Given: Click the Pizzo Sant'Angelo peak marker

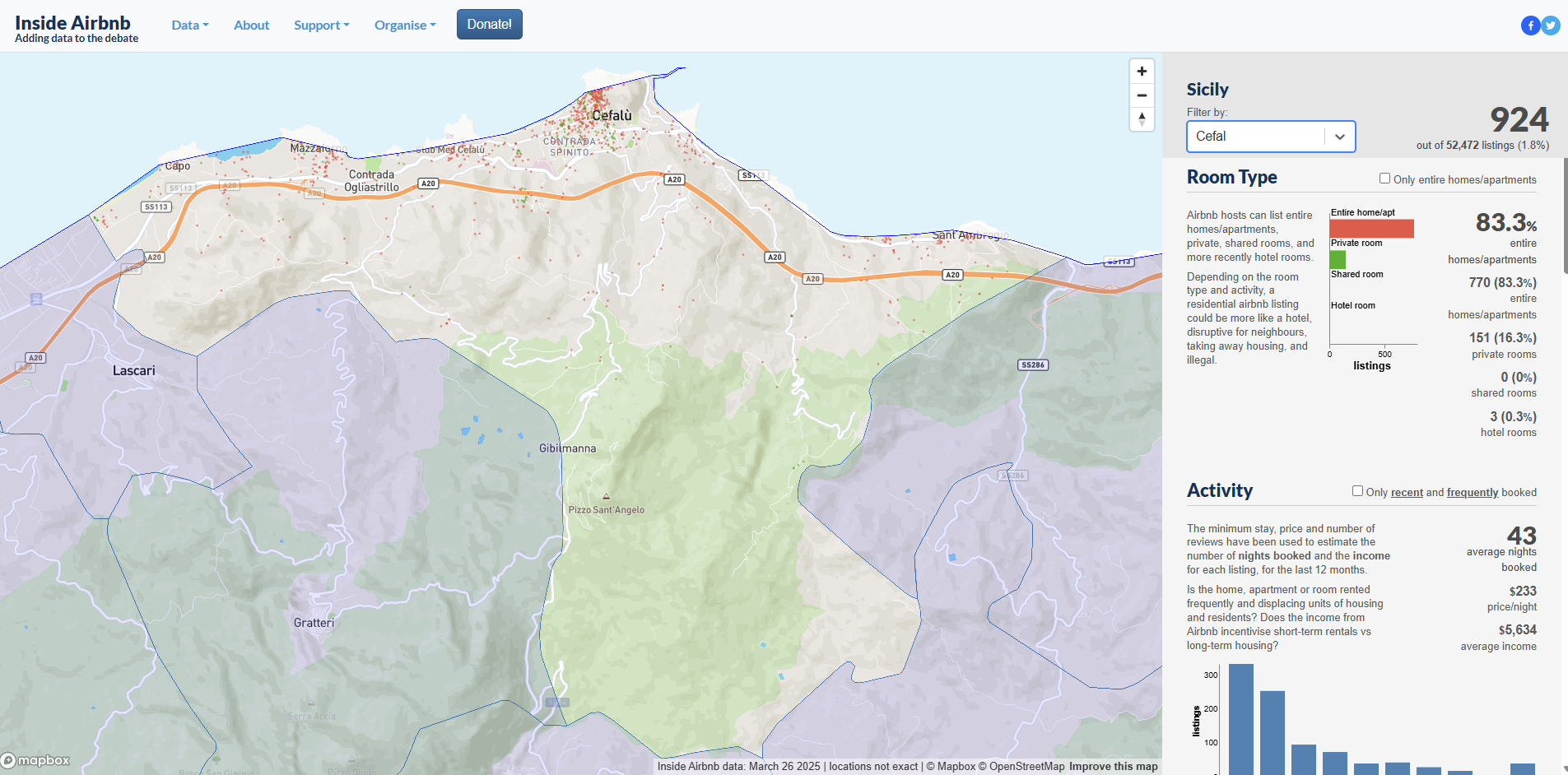Looking at the screenshot, I should [607, 497].
